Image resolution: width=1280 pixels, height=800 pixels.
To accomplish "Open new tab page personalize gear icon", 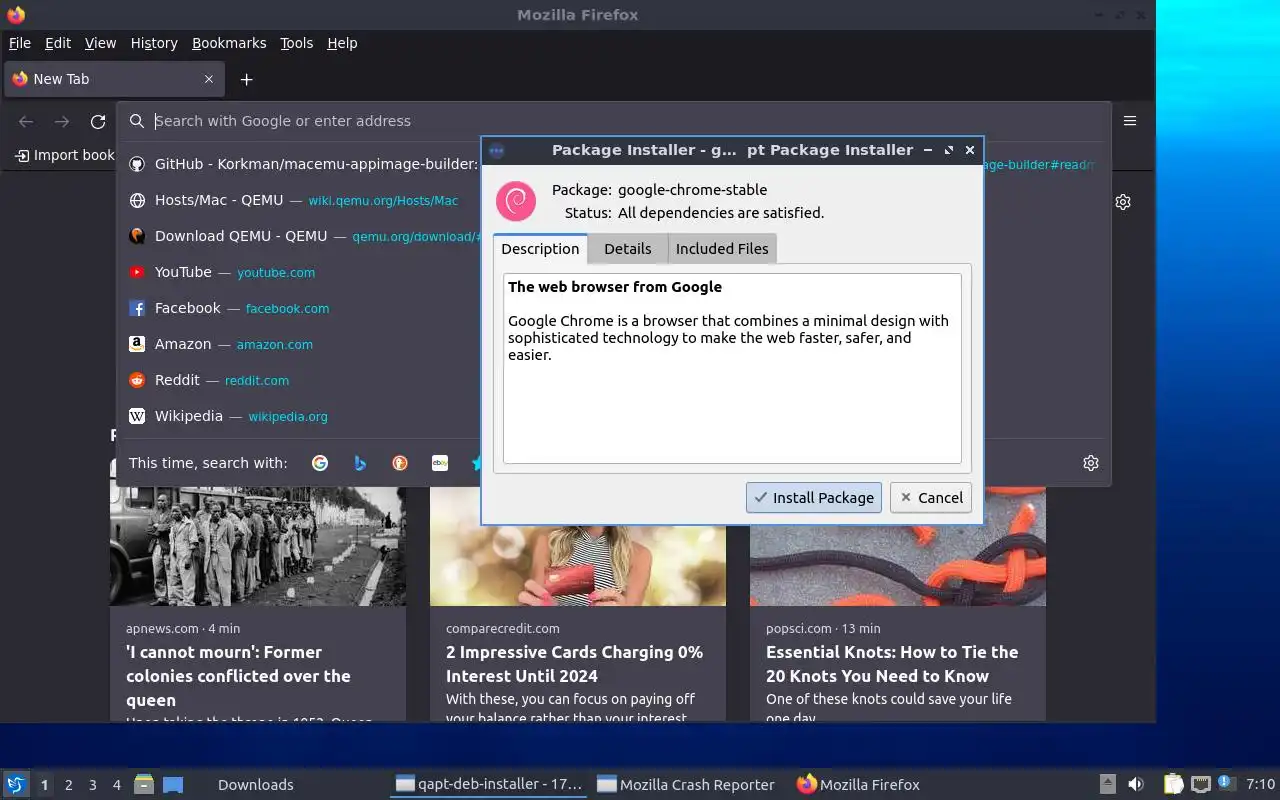I will coord(1123,202).
